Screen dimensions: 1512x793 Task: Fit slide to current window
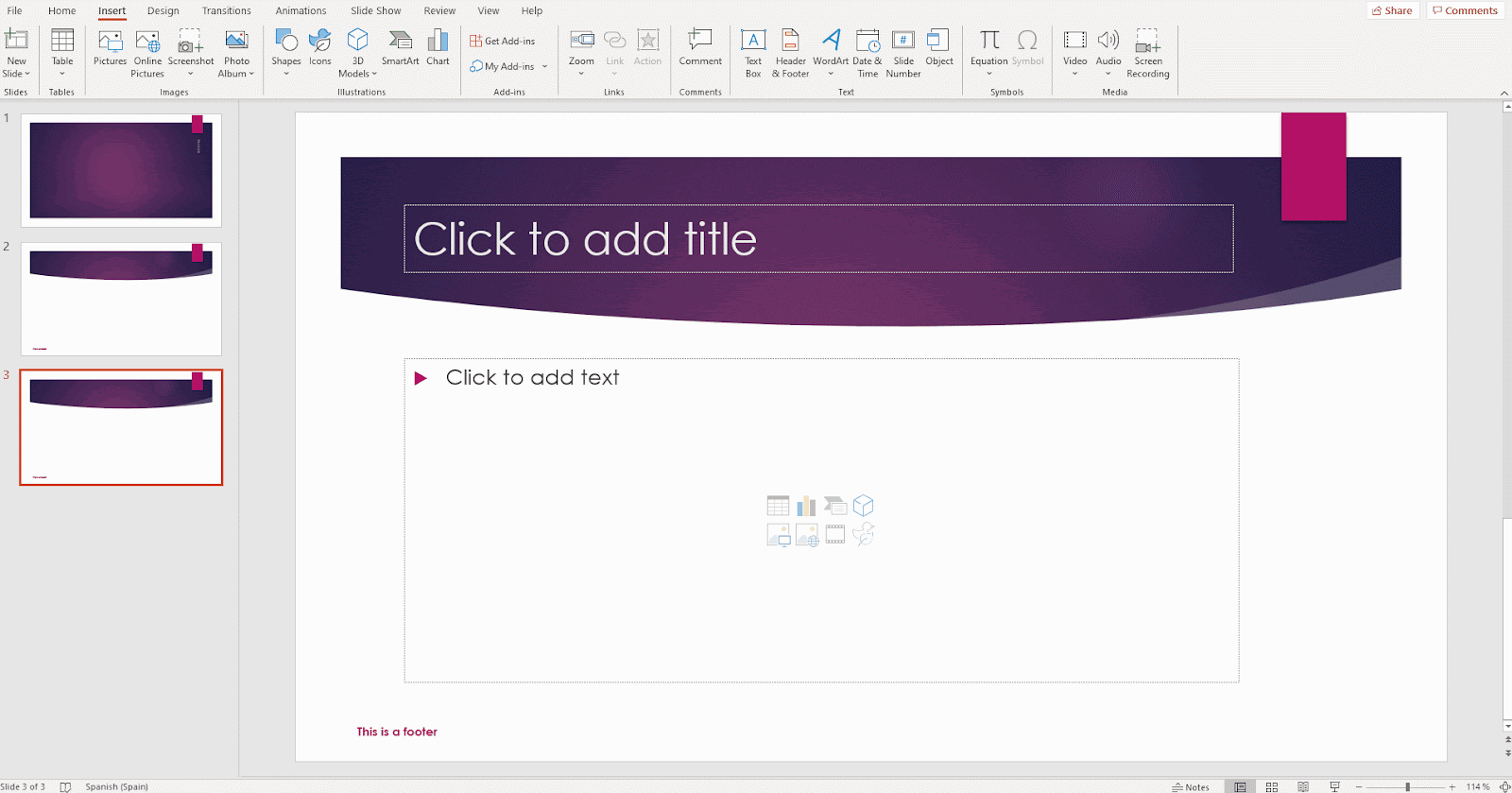point(1504,786)
